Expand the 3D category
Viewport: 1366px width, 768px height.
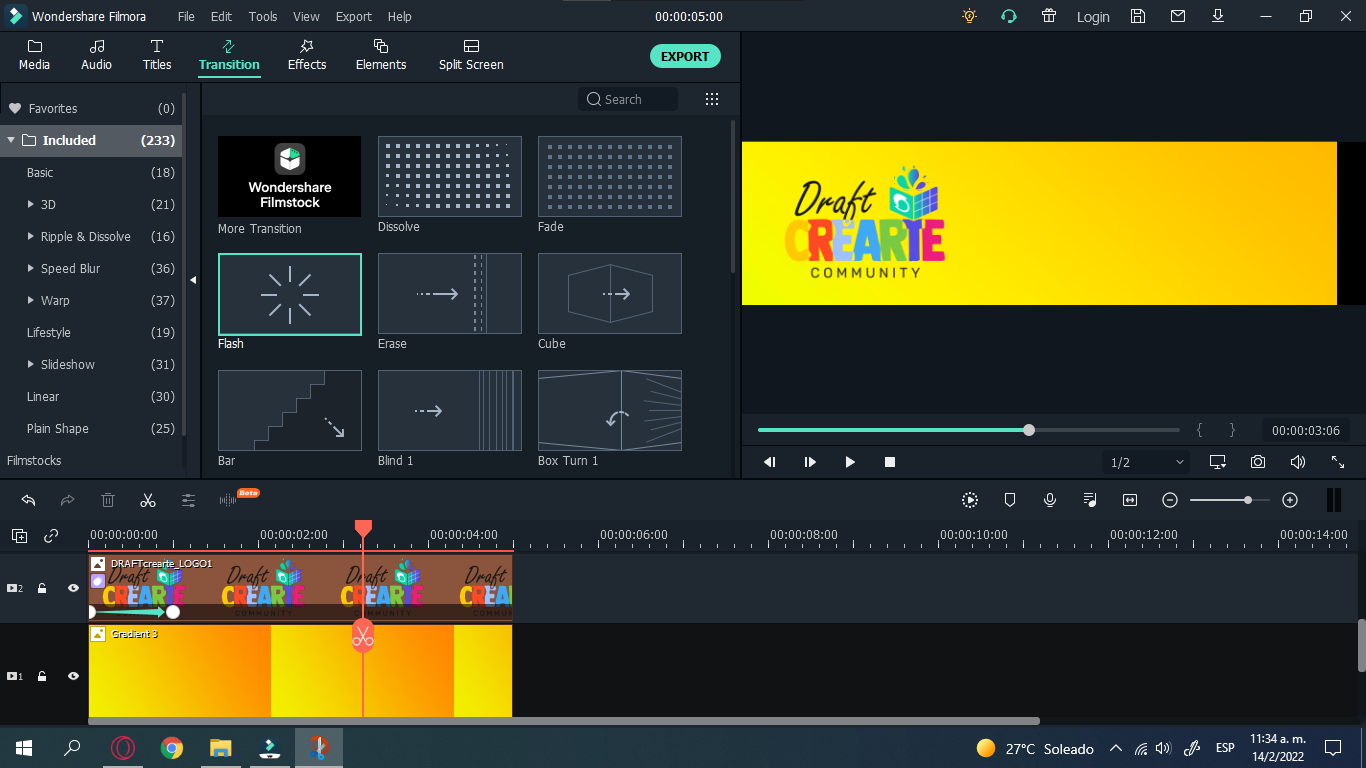[x=31, y=204]
